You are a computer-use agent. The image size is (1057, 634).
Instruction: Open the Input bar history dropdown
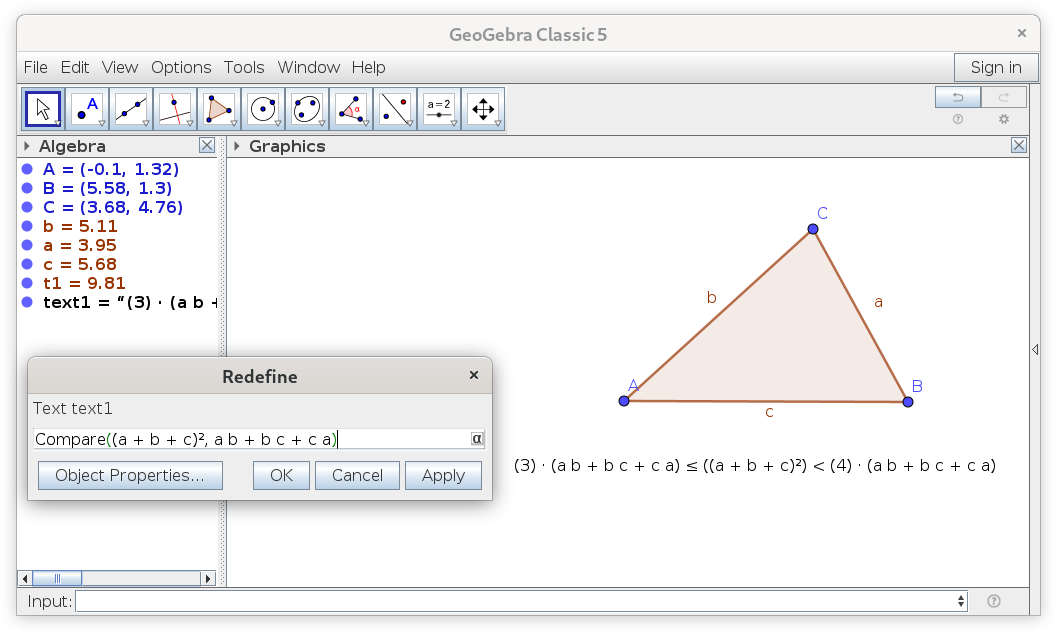tap(961, 601)
